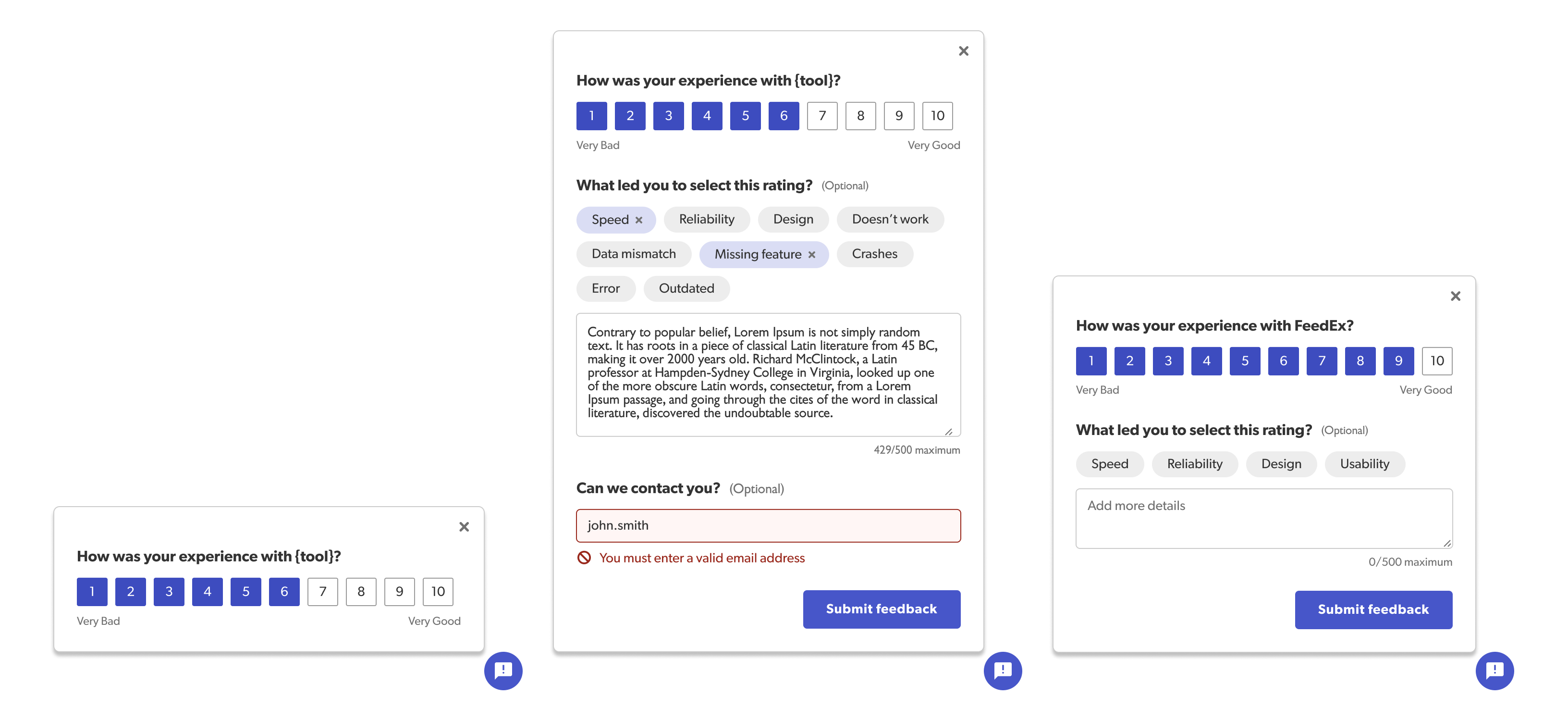Viewport: 1568px width, 721px height.
Task: Select the Crashes reason tag
Action: (875, 254)
